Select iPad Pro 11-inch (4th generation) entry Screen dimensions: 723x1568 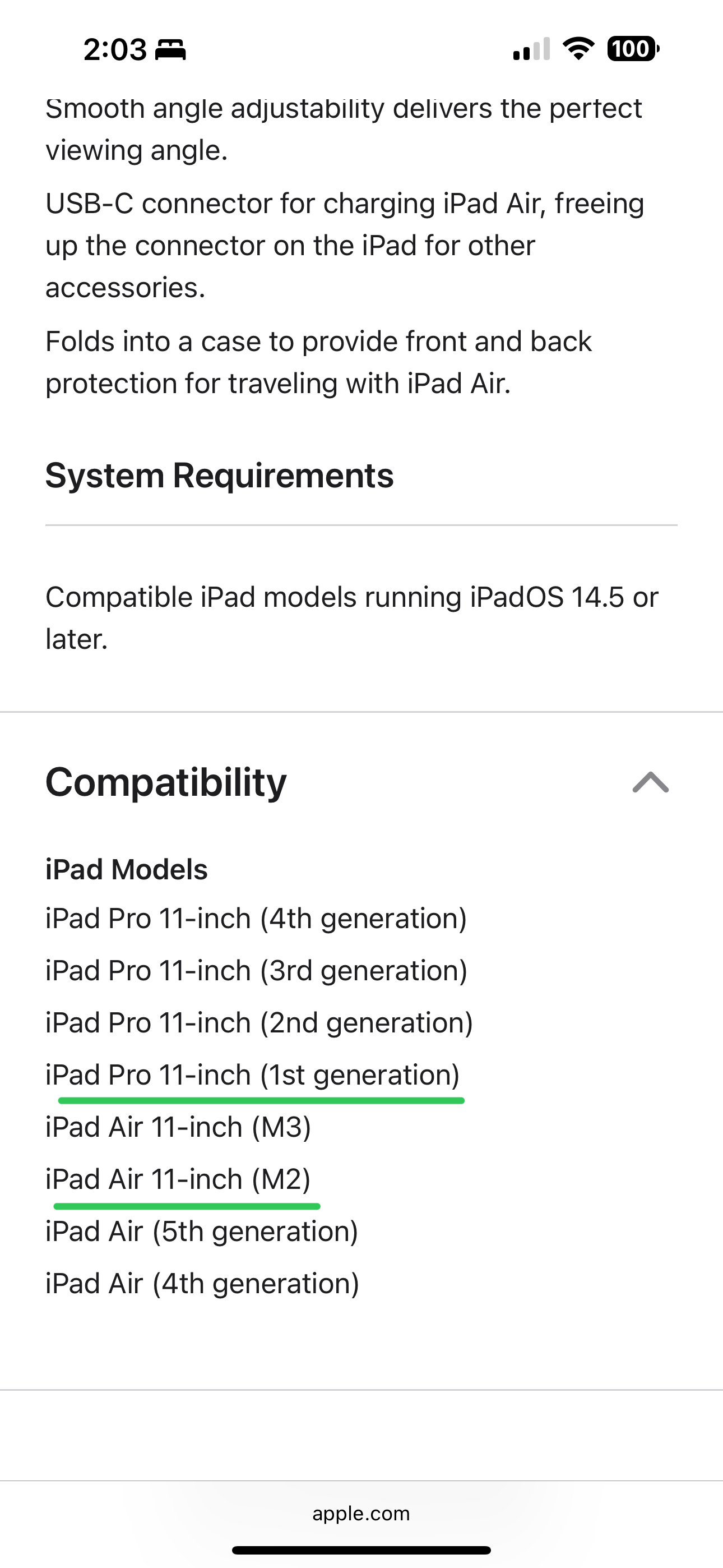click(256, 919)
